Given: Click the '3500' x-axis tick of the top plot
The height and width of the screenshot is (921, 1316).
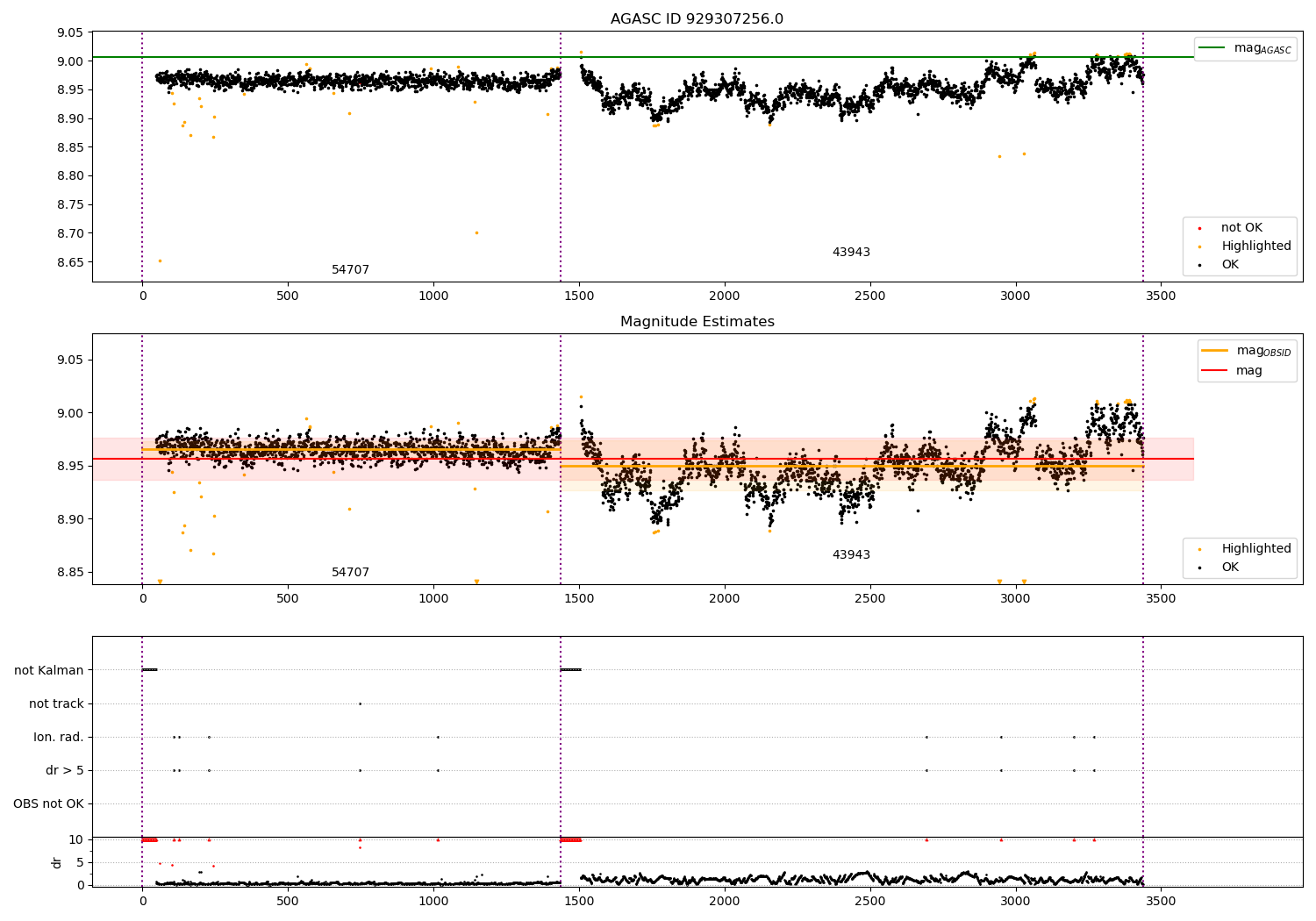Looking at the screenshot, I should coord(1162,296).
